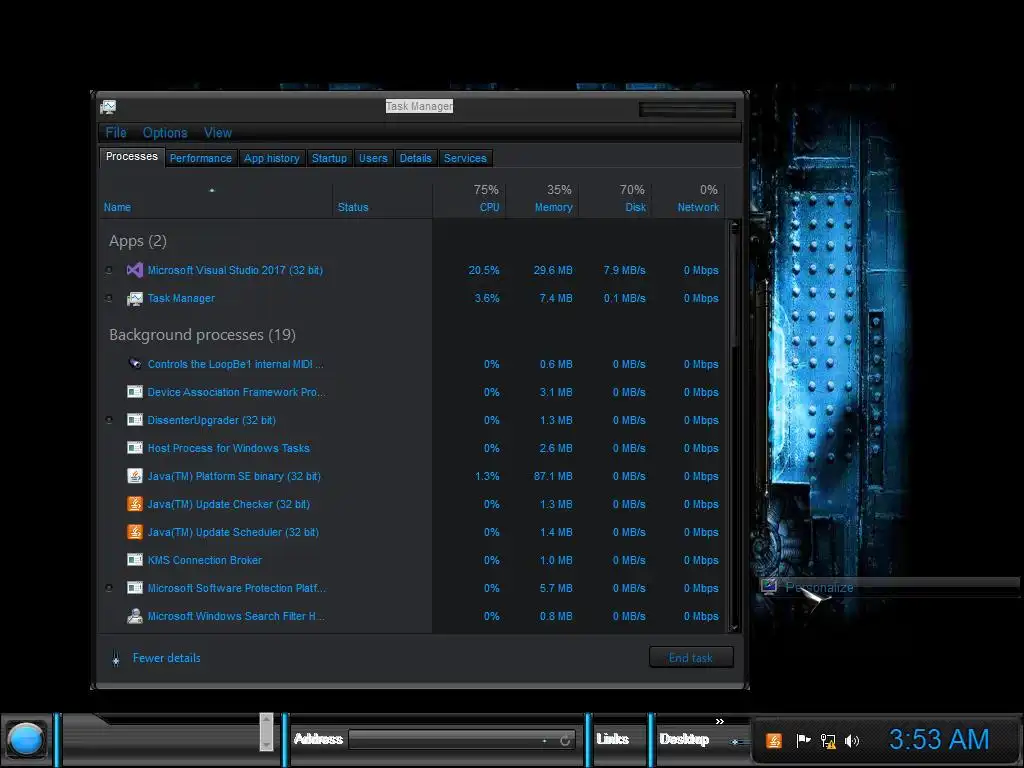The image size is (1024, 768).
Task: Click the LoopBe1 internal MIDI process icon
Action: click(x=135, y=364)
